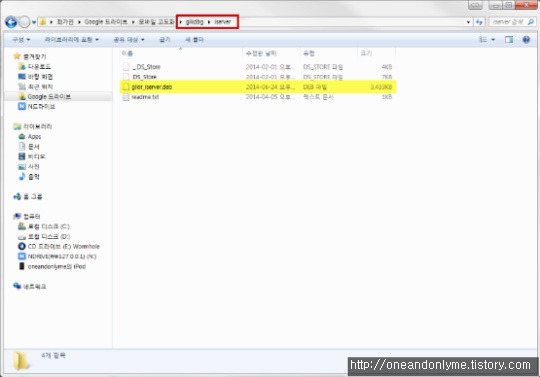Viewport: 540px width, 377px height.
Task: Open the 구성 (Organize) menu
Action: (x=21, y=40)
